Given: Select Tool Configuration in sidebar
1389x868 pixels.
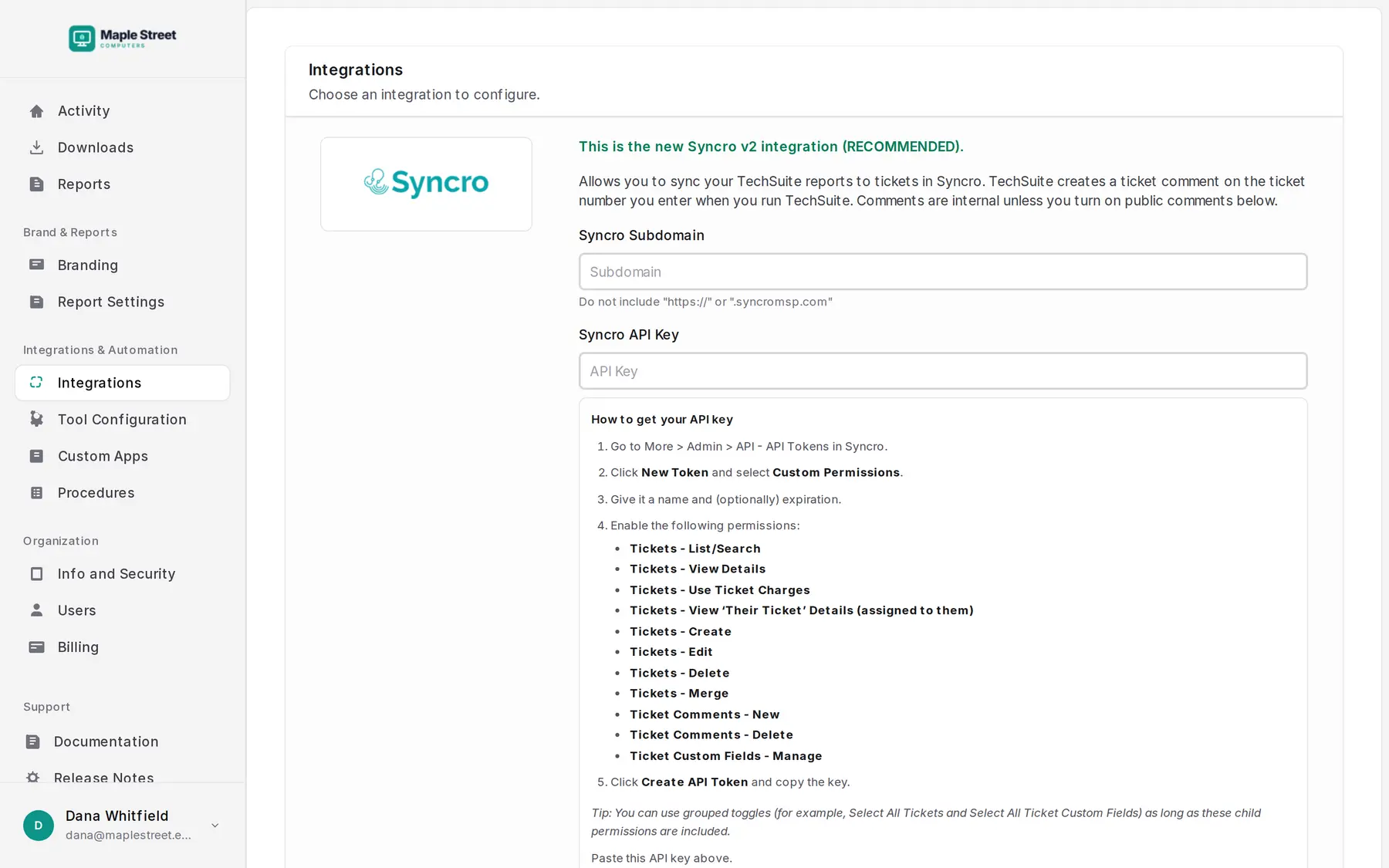Looking at the screenshot, I should click(x=123, y=419).
